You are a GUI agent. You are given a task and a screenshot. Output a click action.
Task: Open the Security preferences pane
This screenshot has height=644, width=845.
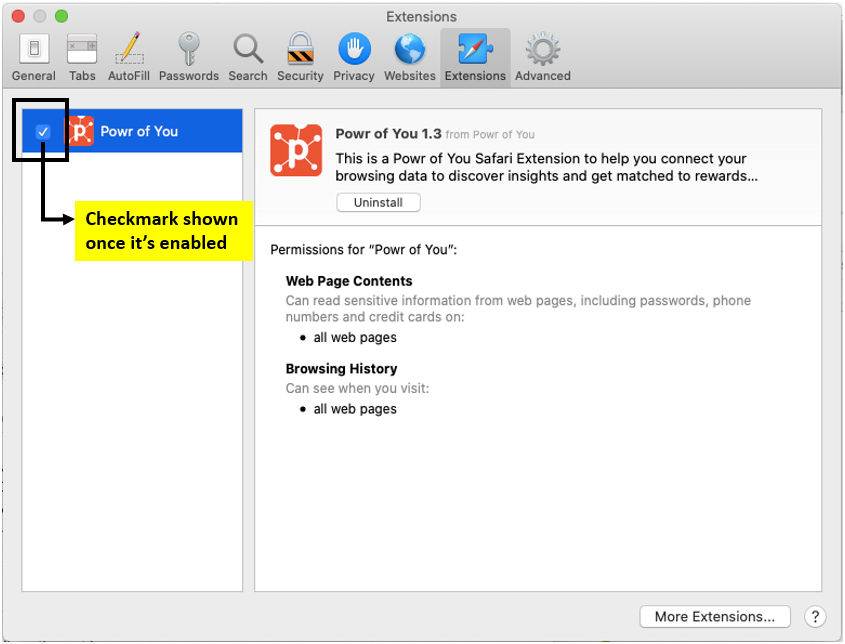click(x=300, y=58)
